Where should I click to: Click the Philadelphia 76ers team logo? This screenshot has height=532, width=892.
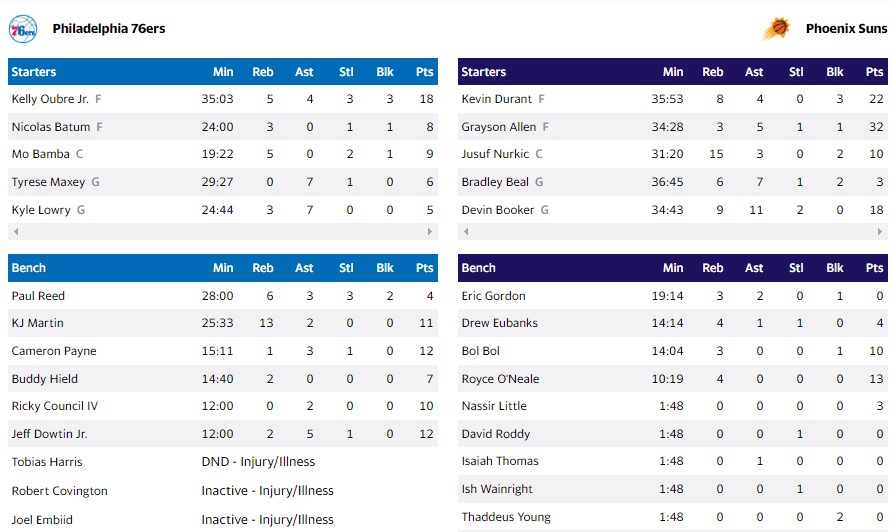(23, 29)
